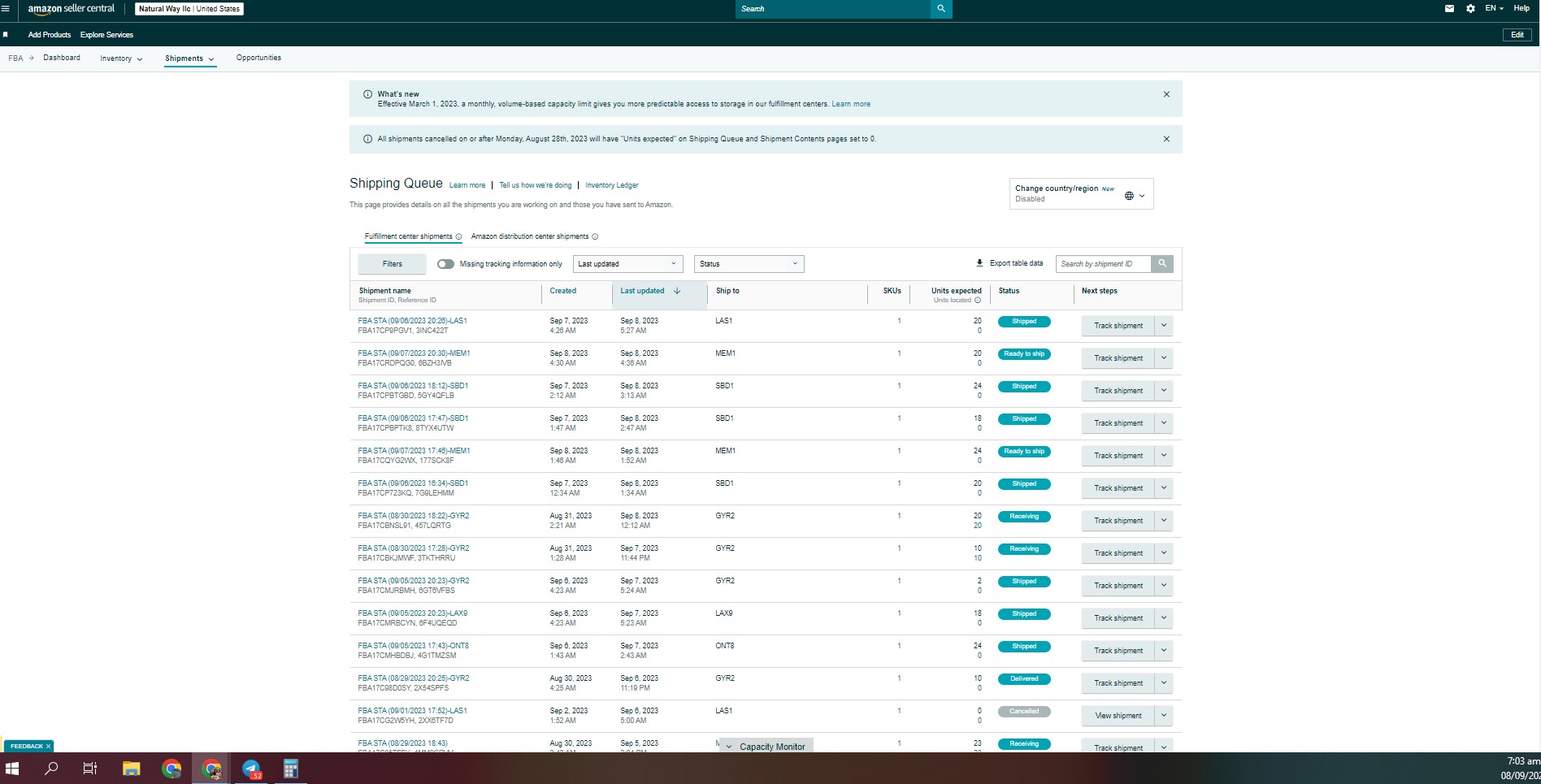Viewport: 1541px width, 784px height.
Task: Click the info icon beside Amazon distribution center shipments
Action: 595,237
